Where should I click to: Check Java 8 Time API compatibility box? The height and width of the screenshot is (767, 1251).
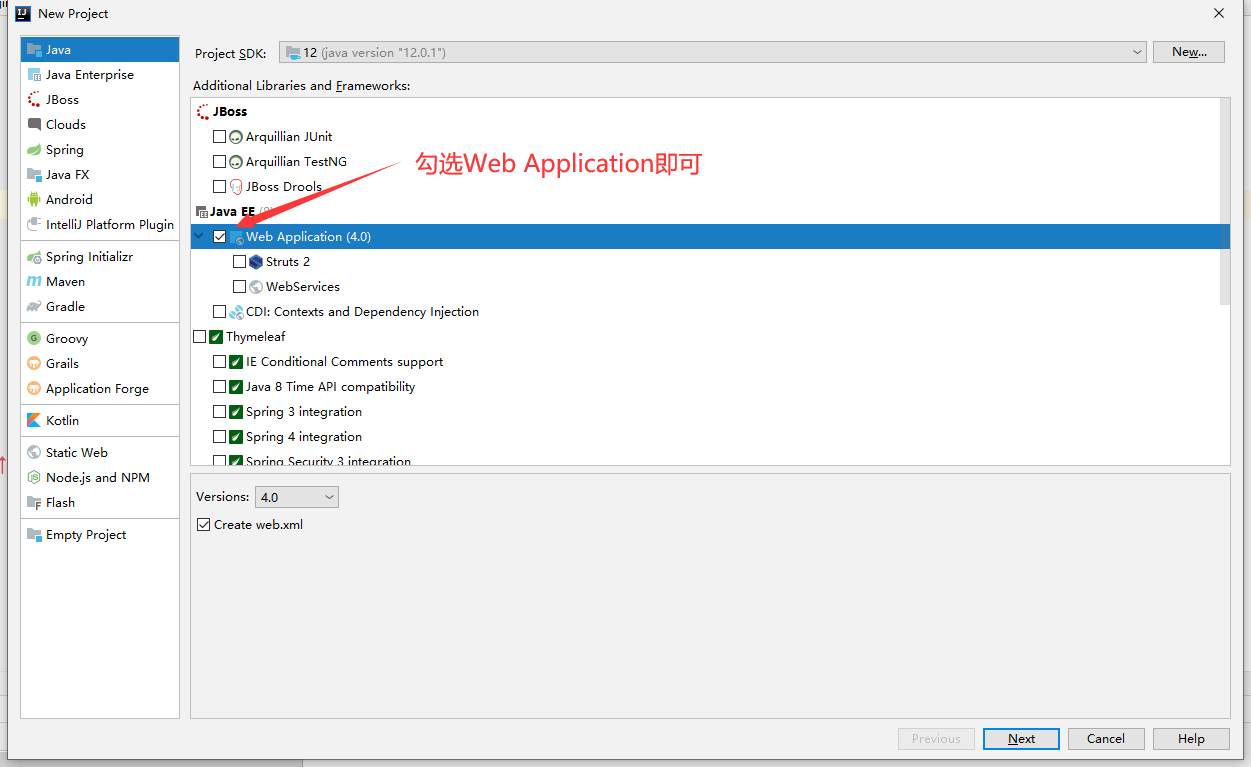(219, 387)
